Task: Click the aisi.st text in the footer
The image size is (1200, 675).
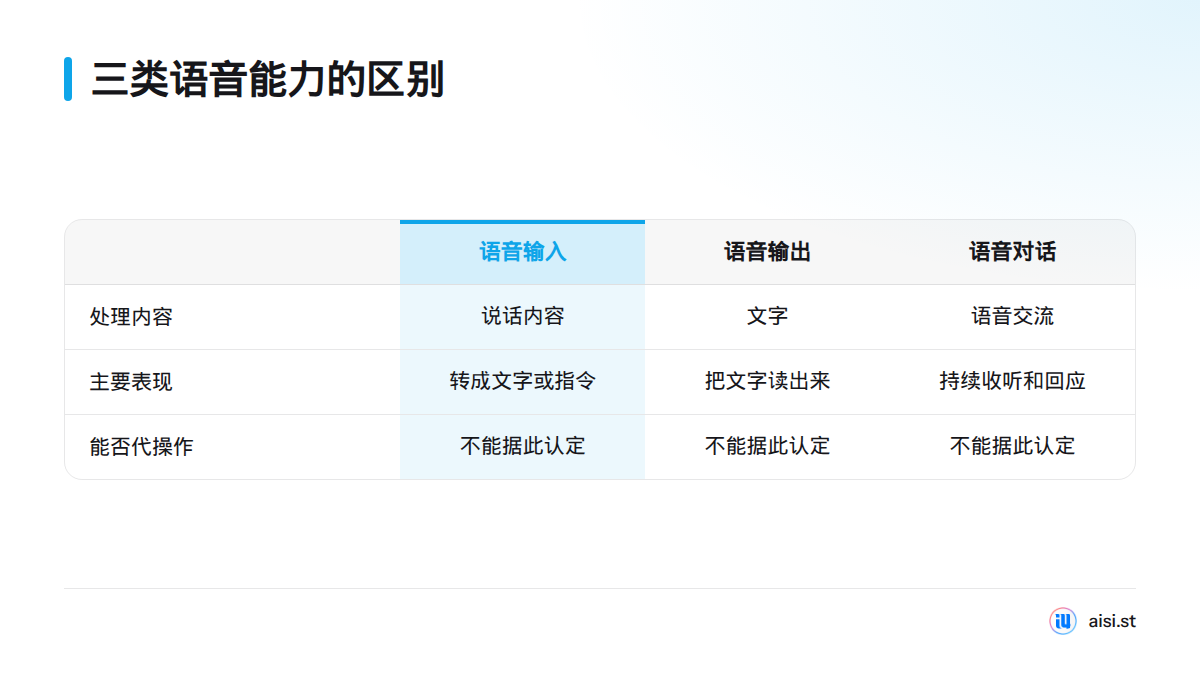Action: coord(1112,621)
